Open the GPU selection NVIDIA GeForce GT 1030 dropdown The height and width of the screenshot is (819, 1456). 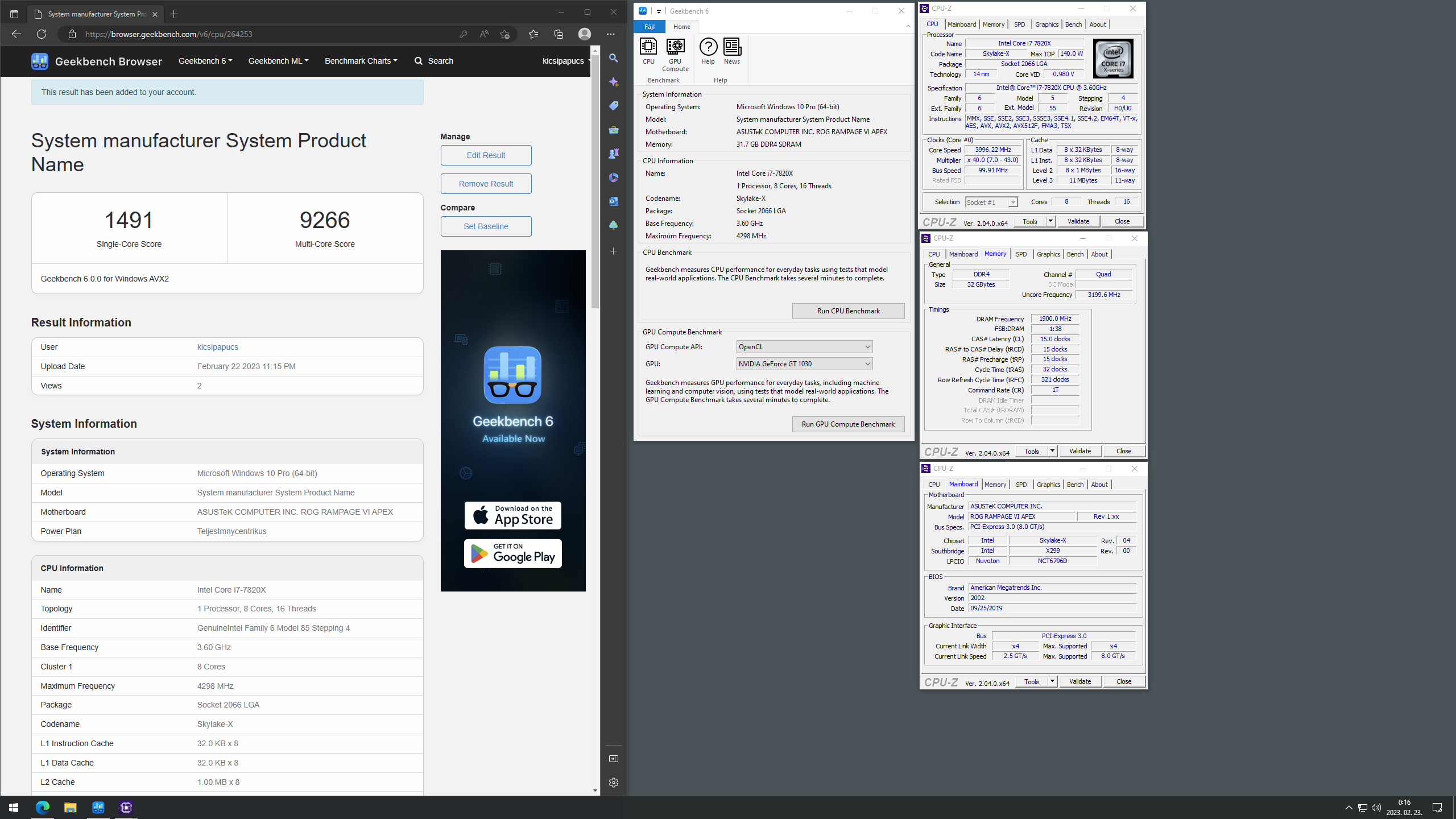[804, 364]
